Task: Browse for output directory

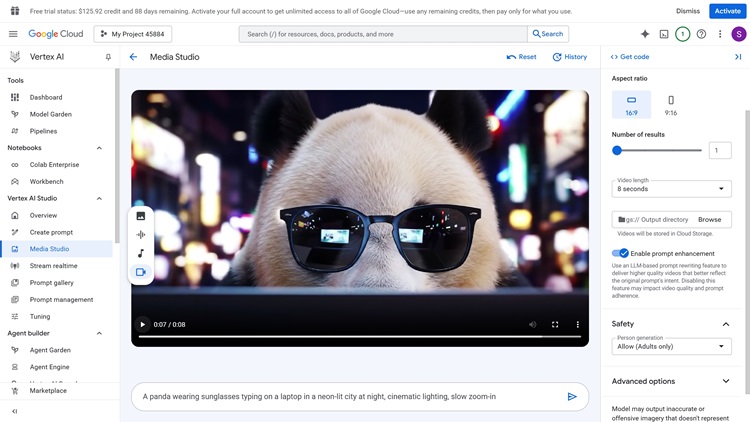Action: coord(709,220)
